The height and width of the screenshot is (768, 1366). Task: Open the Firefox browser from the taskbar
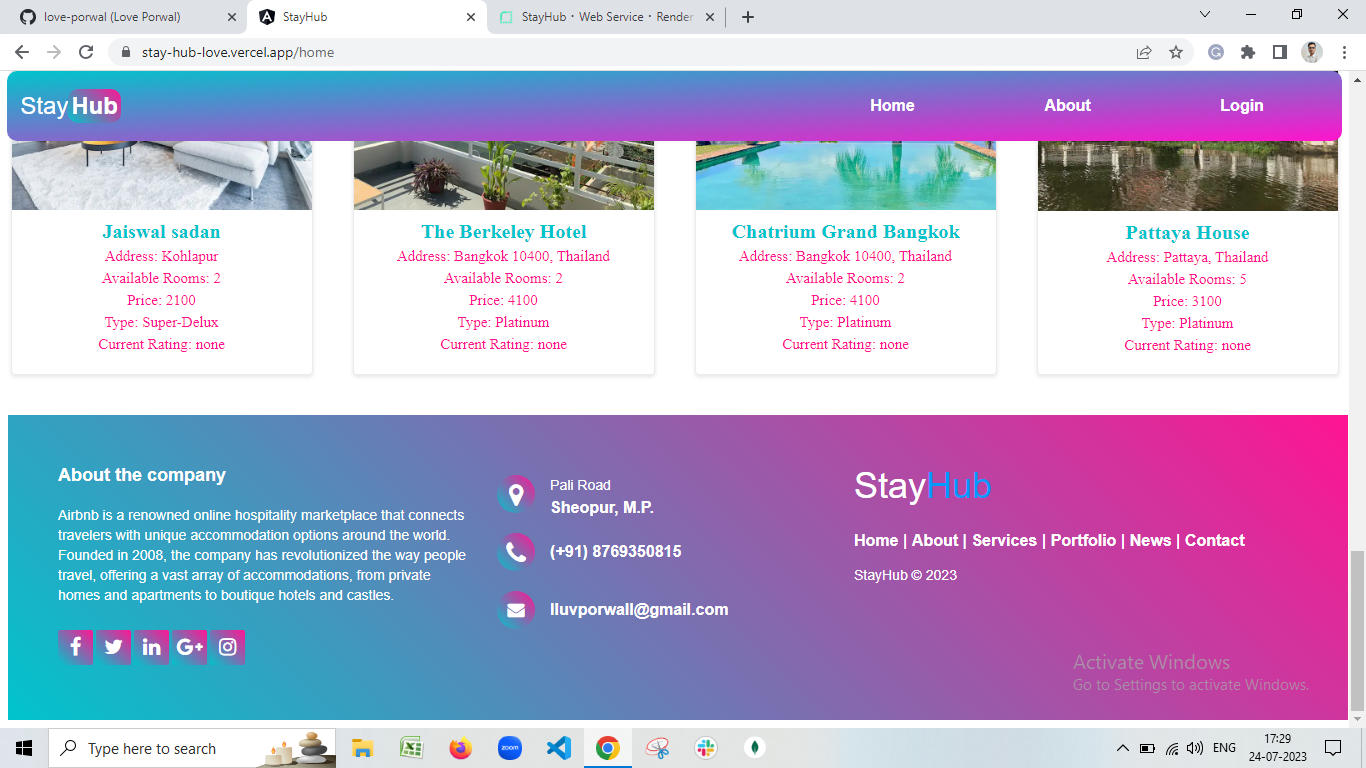point(461,747)
